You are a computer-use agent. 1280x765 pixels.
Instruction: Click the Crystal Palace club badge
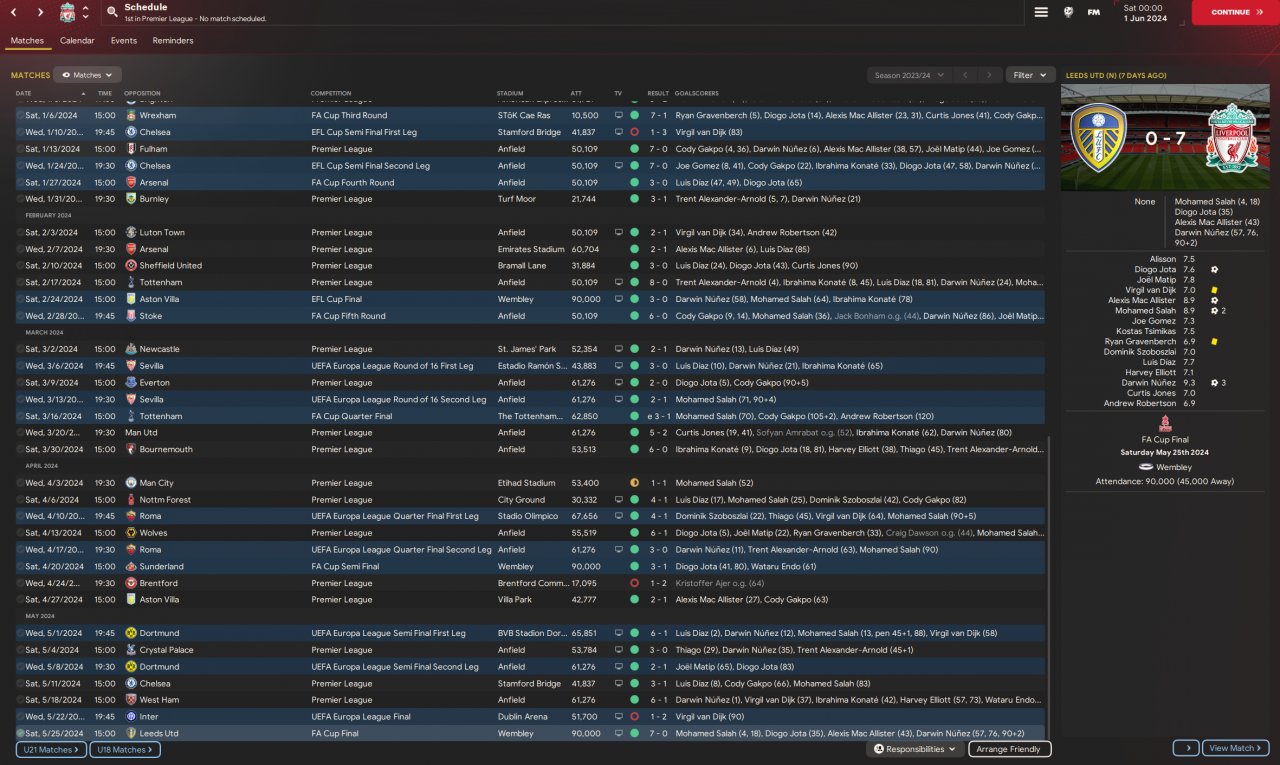point(131,650)
